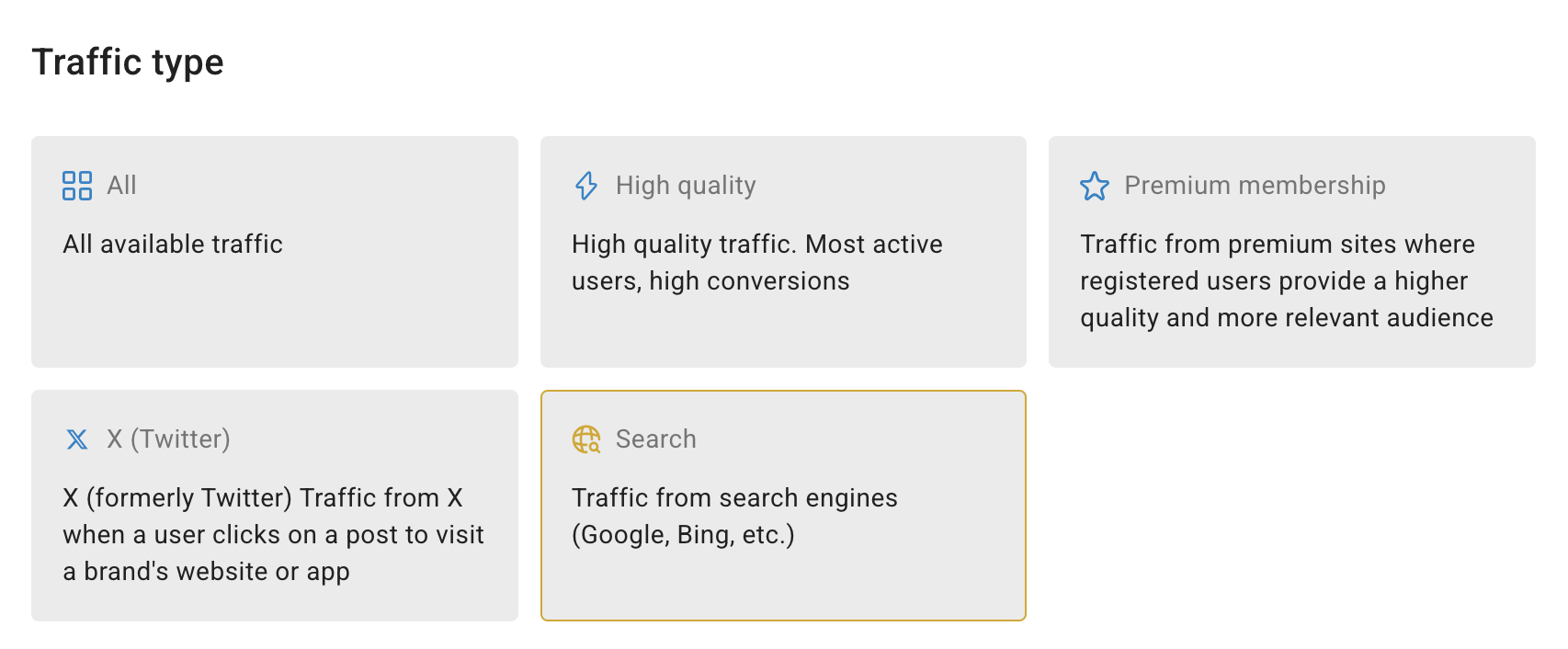Pick the Premium membership option title

(x=1255, y=186)
